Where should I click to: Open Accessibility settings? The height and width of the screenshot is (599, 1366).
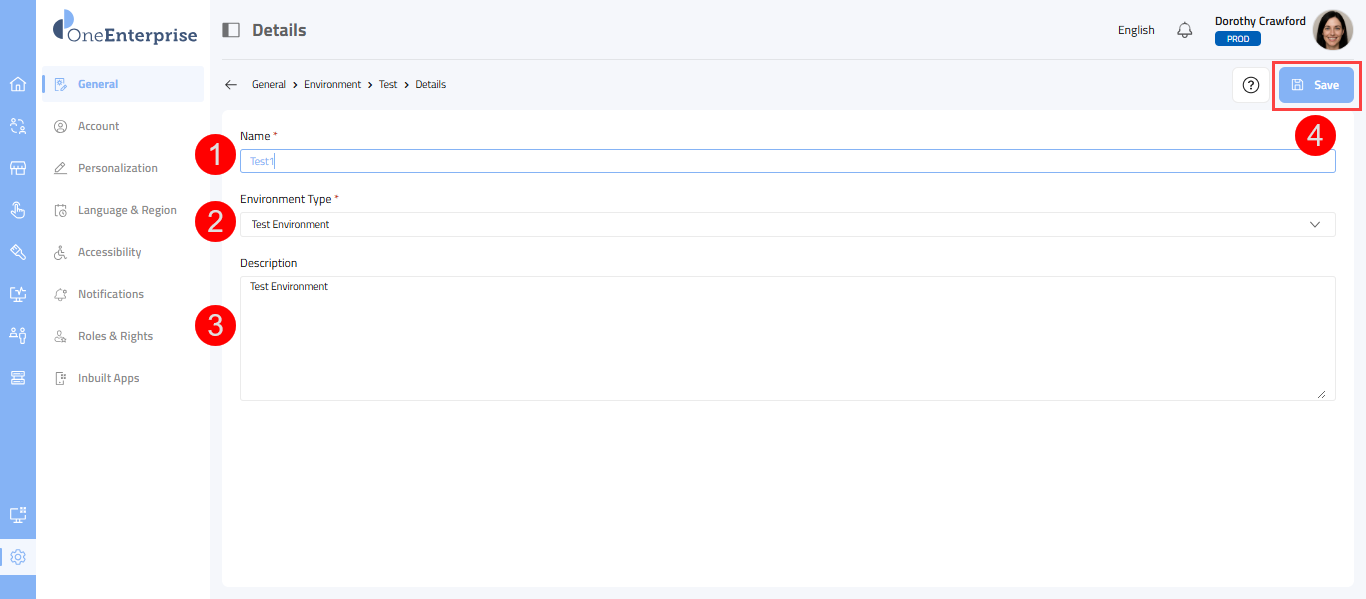(109, 252)
